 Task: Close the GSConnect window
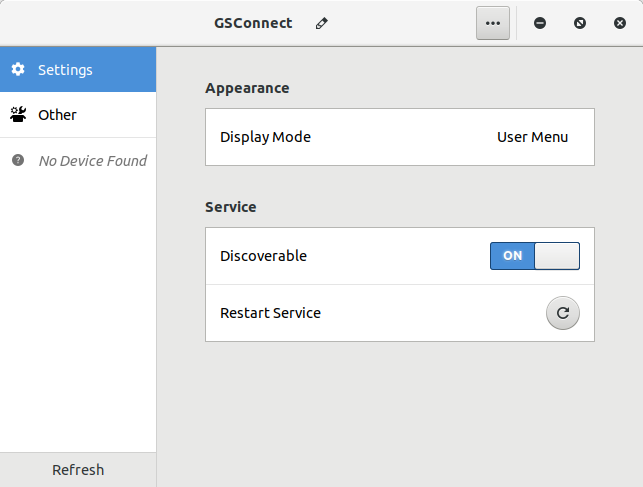620,23
